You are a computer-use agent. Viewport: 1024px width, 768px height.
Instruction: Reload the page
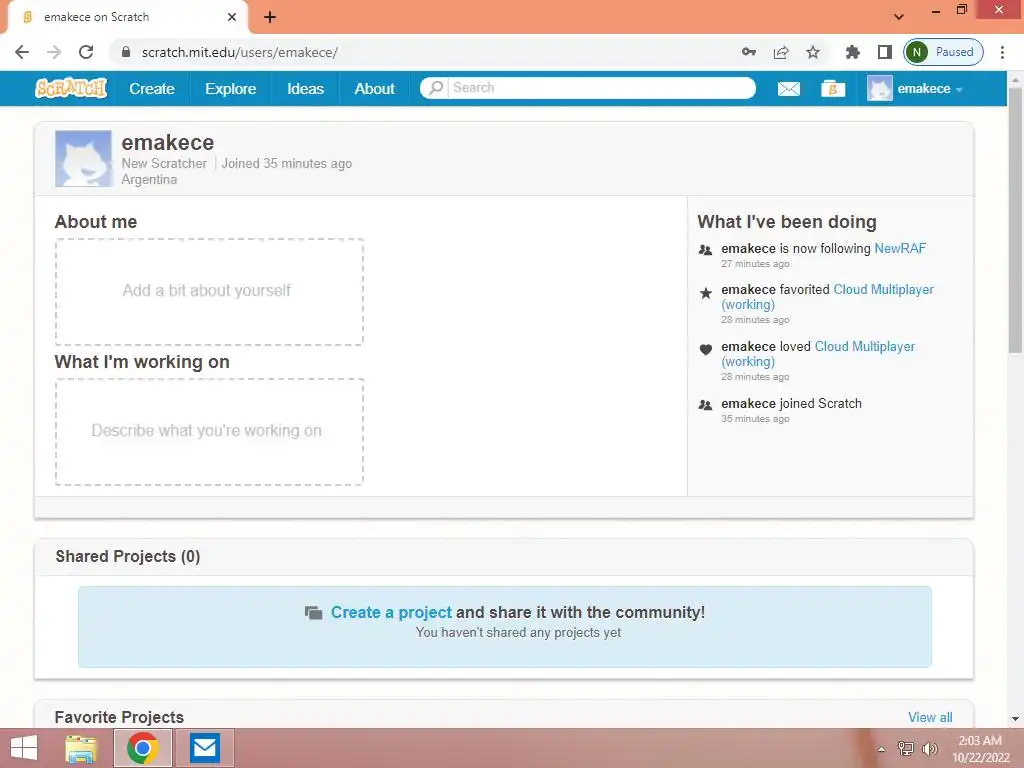coord(86,52)
